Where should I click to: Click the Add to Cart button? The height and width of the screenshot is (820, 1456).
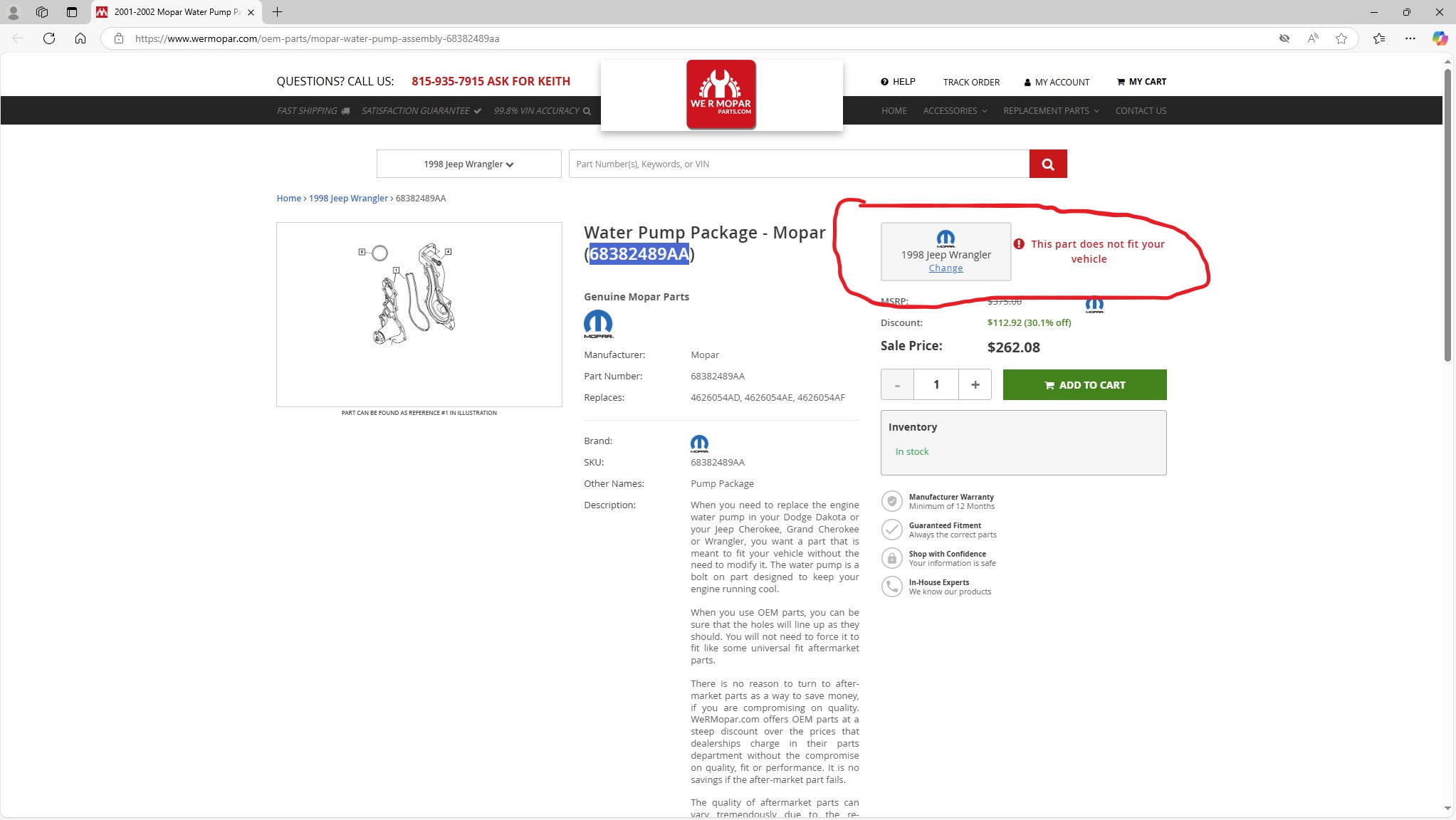tap(1084, 385)
